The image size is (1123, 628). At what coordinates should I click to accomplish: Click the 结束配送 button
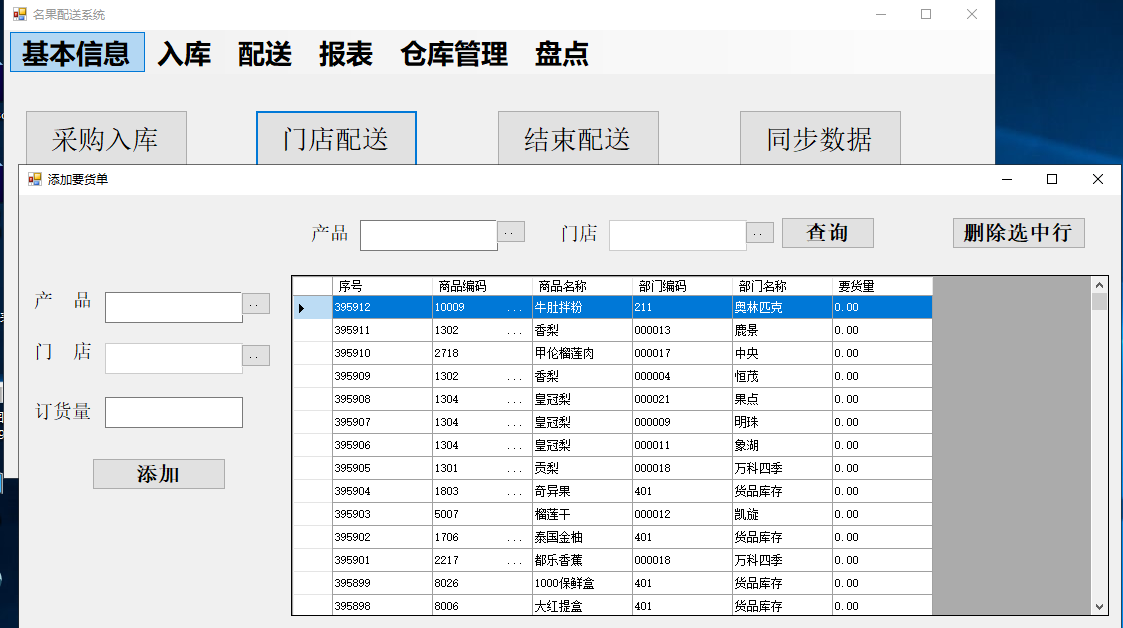(578, 137)
